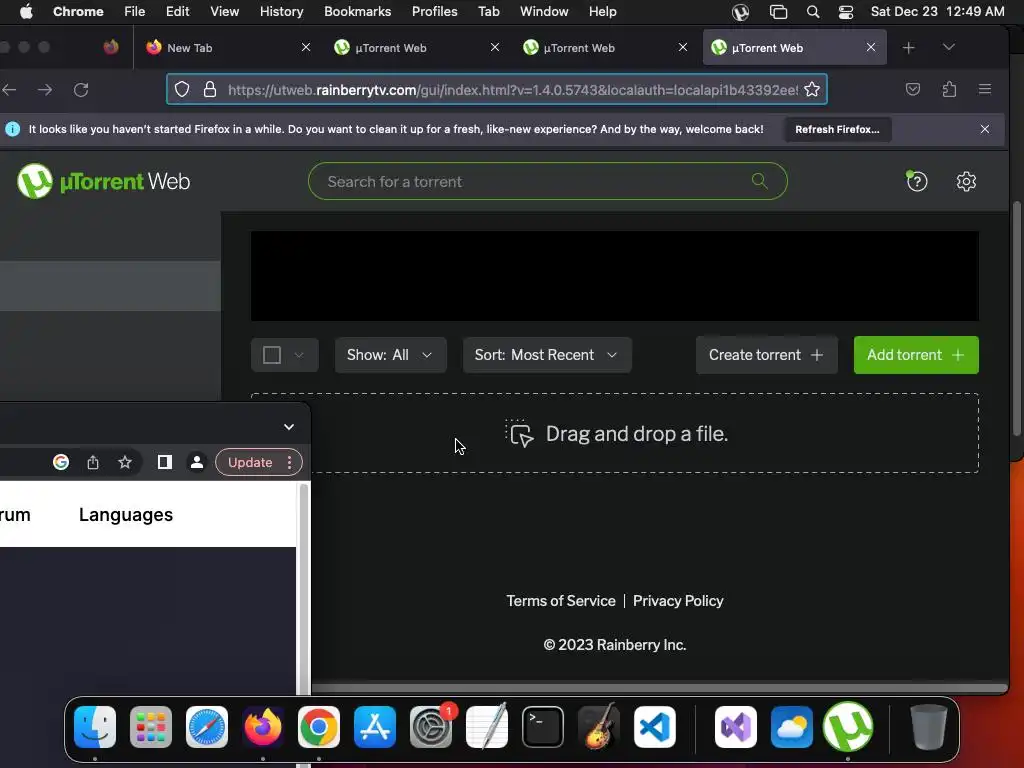This screenshot has width=1024, height=768.
Task: Click the search magnifier in torrent search
Action: [x=759, y=181]
